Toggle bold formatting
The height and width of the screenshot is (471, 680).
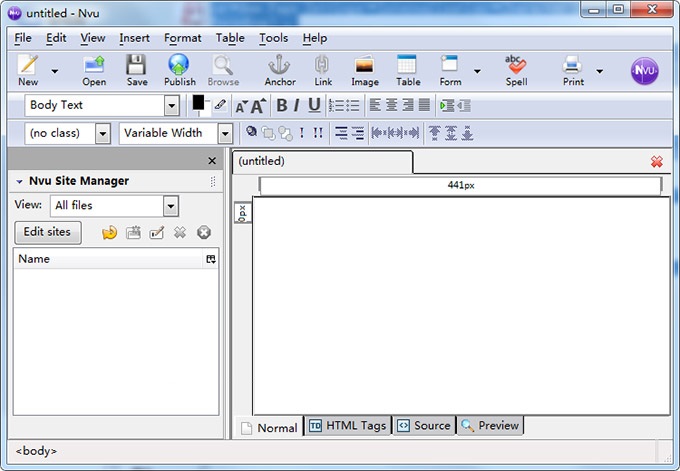click(x=281, y=105)
